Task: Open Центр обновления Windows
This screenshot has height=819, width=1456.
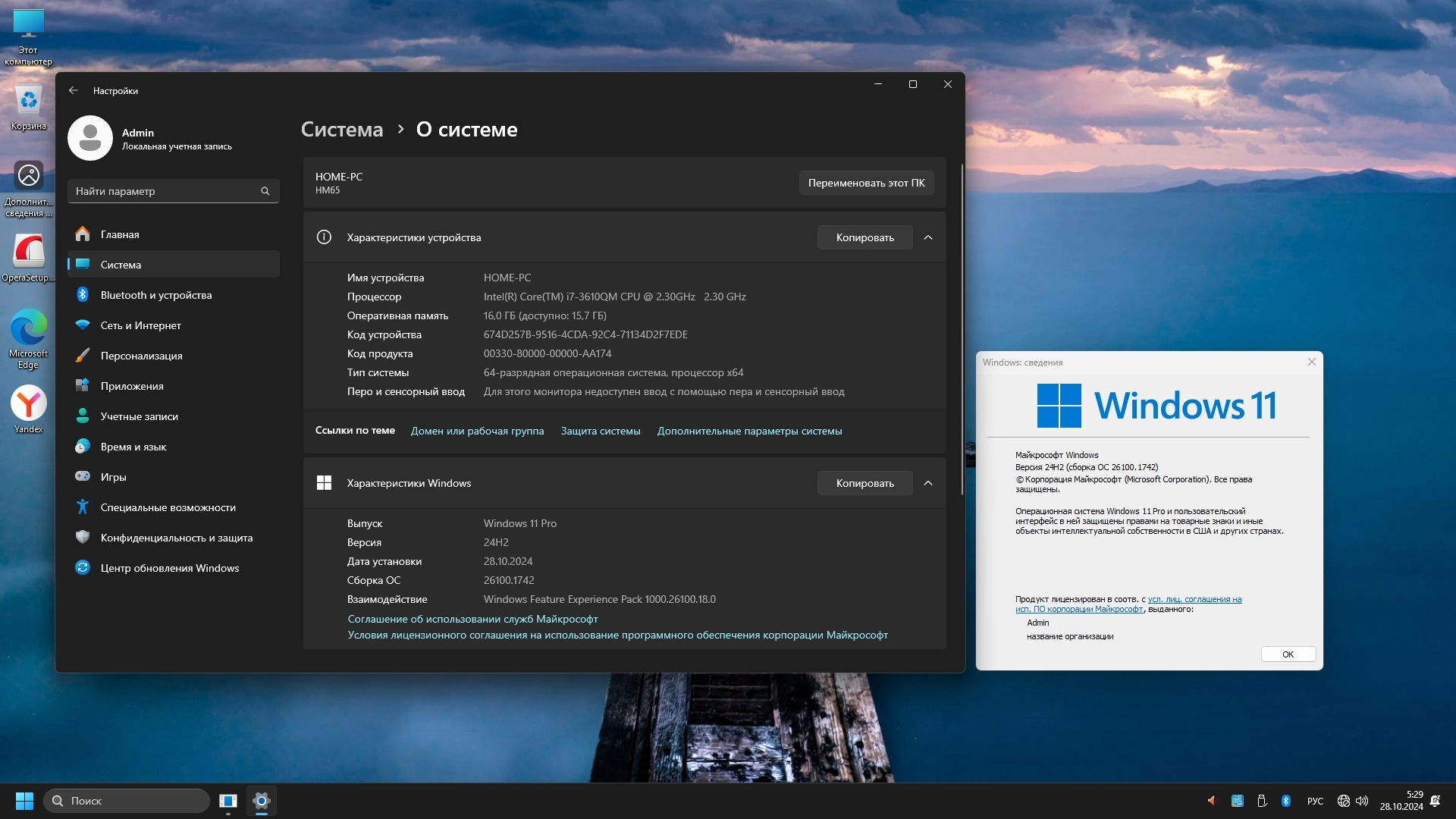Action: point(169,568)
